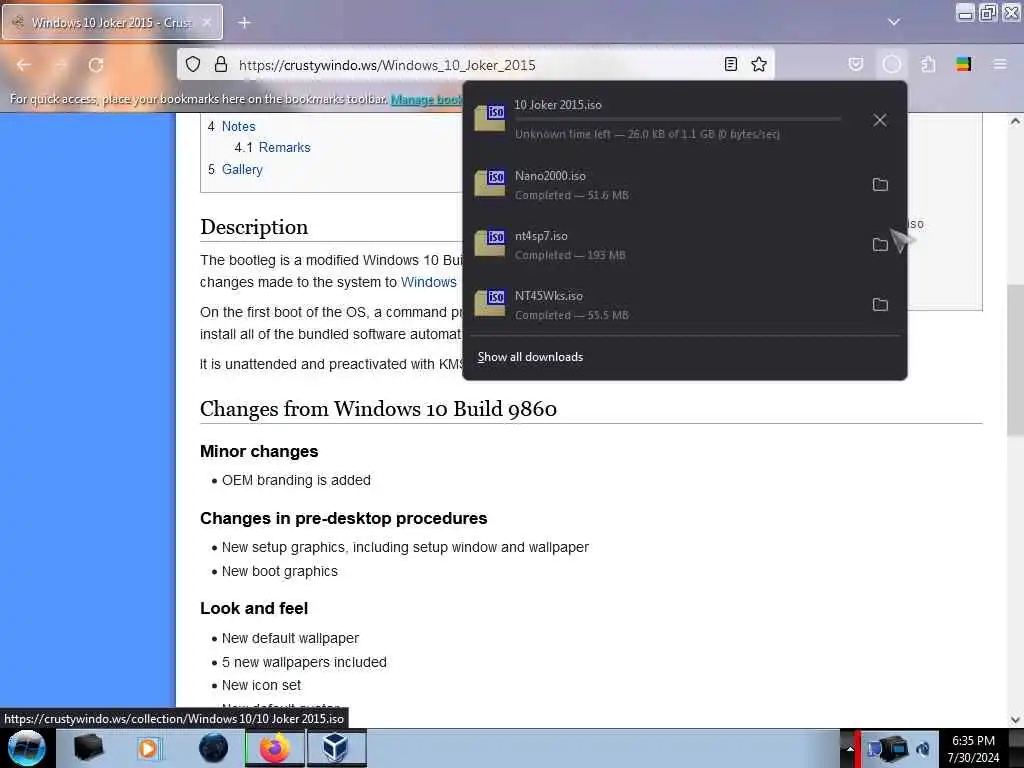Reload the current page
Viewport: 1024px width, 768px height.
coord(96,65)
